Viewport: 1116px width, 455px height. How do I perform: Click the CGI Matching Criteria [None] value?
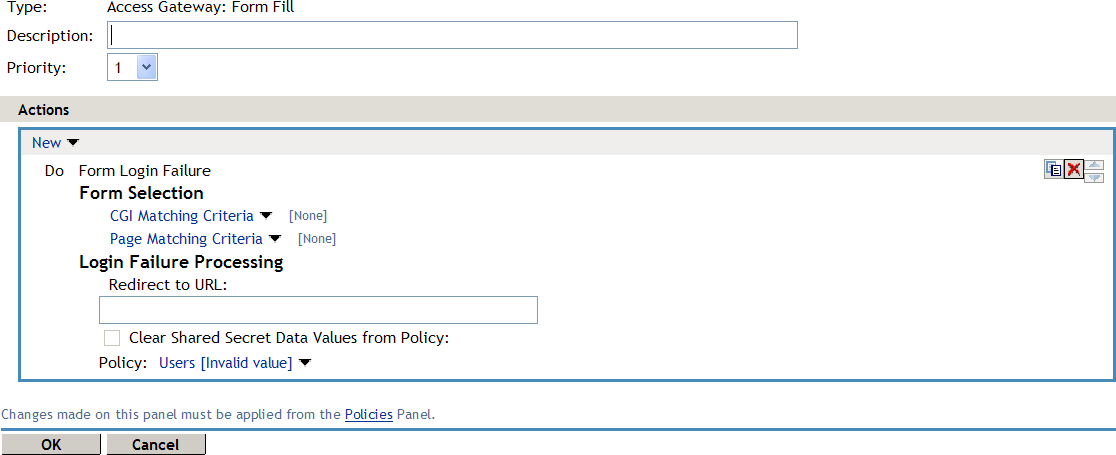coord(308,216)
